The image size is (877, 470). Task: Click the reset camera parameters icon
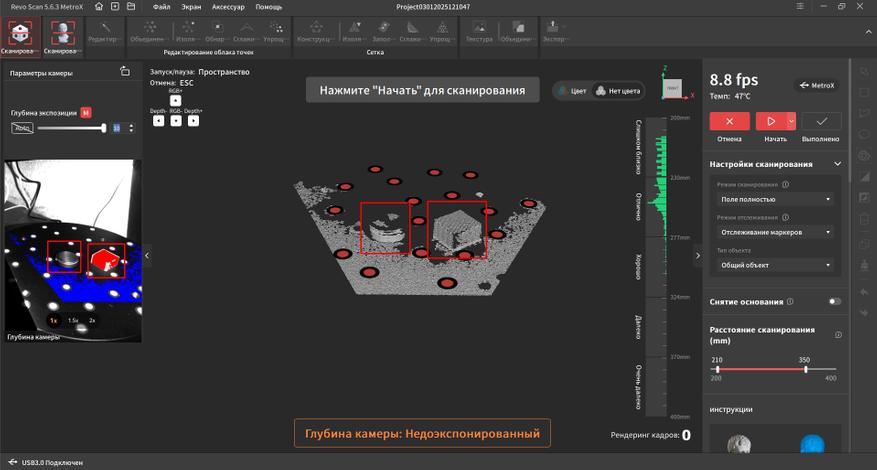point(124,72)
